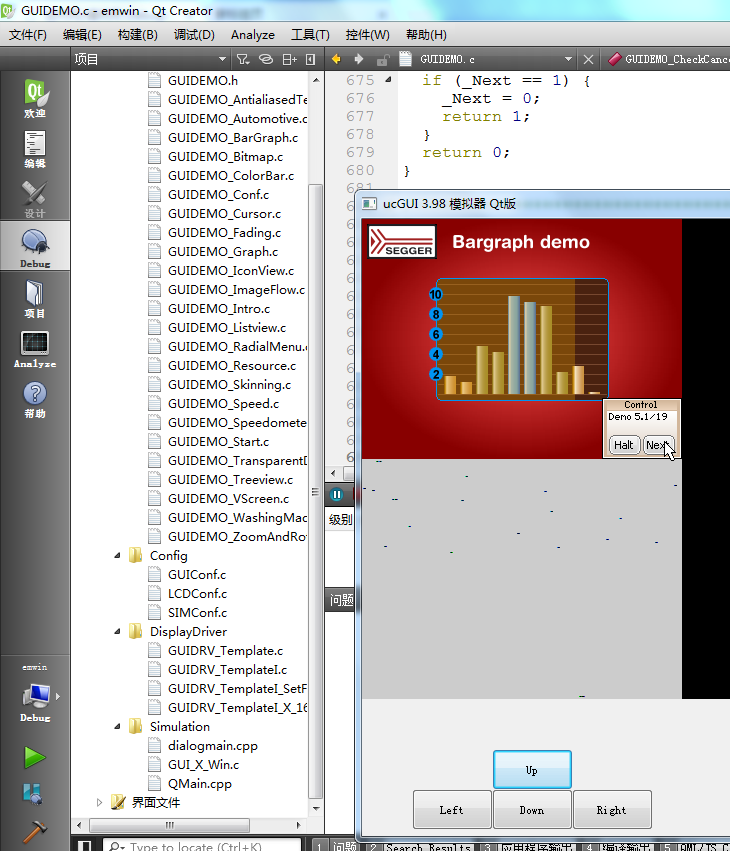Click the green Run button
Image resolution: width=730 pixels, height=851 pixels.
pos(35,757)
